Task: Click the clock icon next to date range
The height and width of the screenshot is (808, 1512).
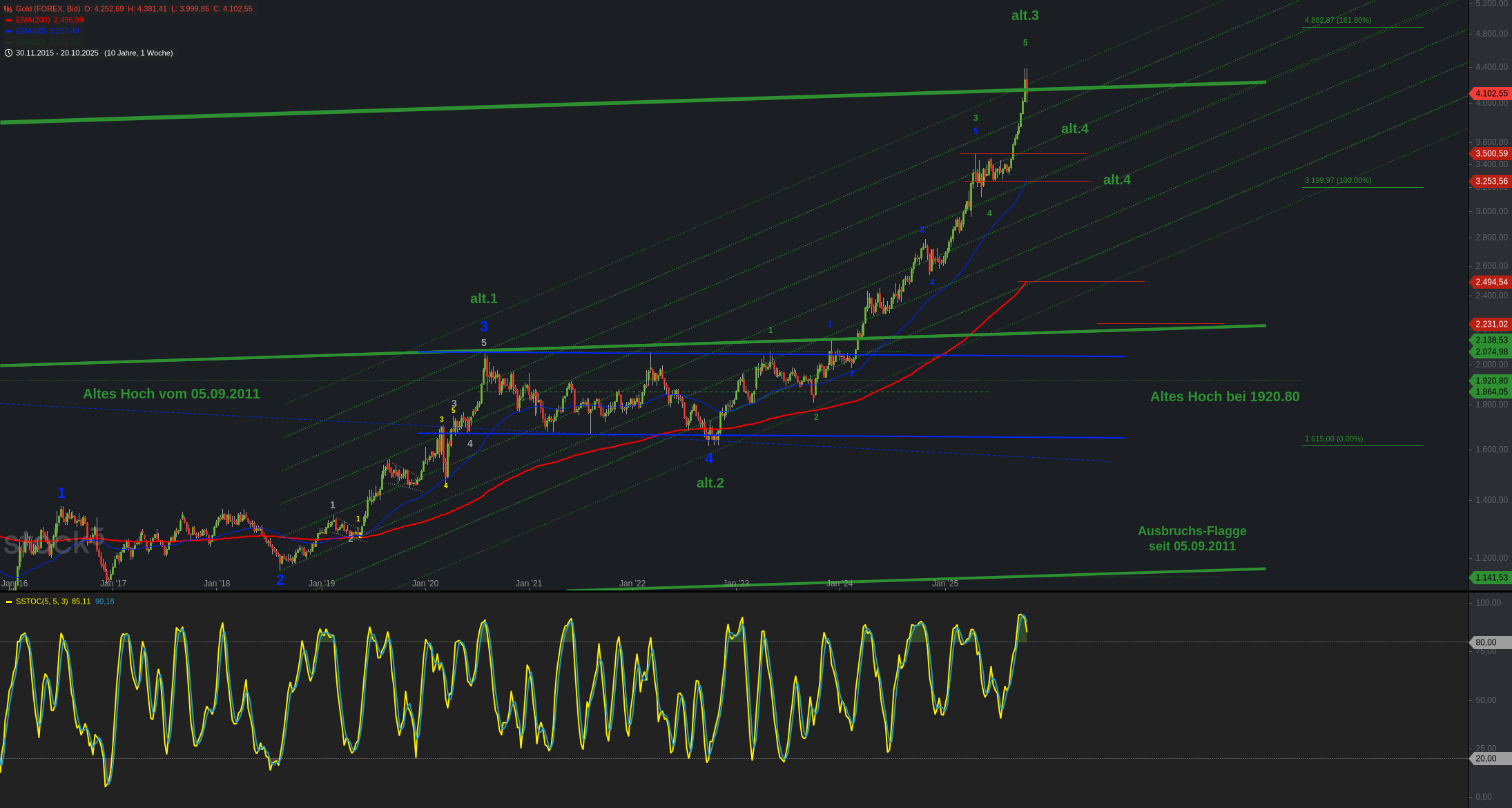Action: [8, 53]
